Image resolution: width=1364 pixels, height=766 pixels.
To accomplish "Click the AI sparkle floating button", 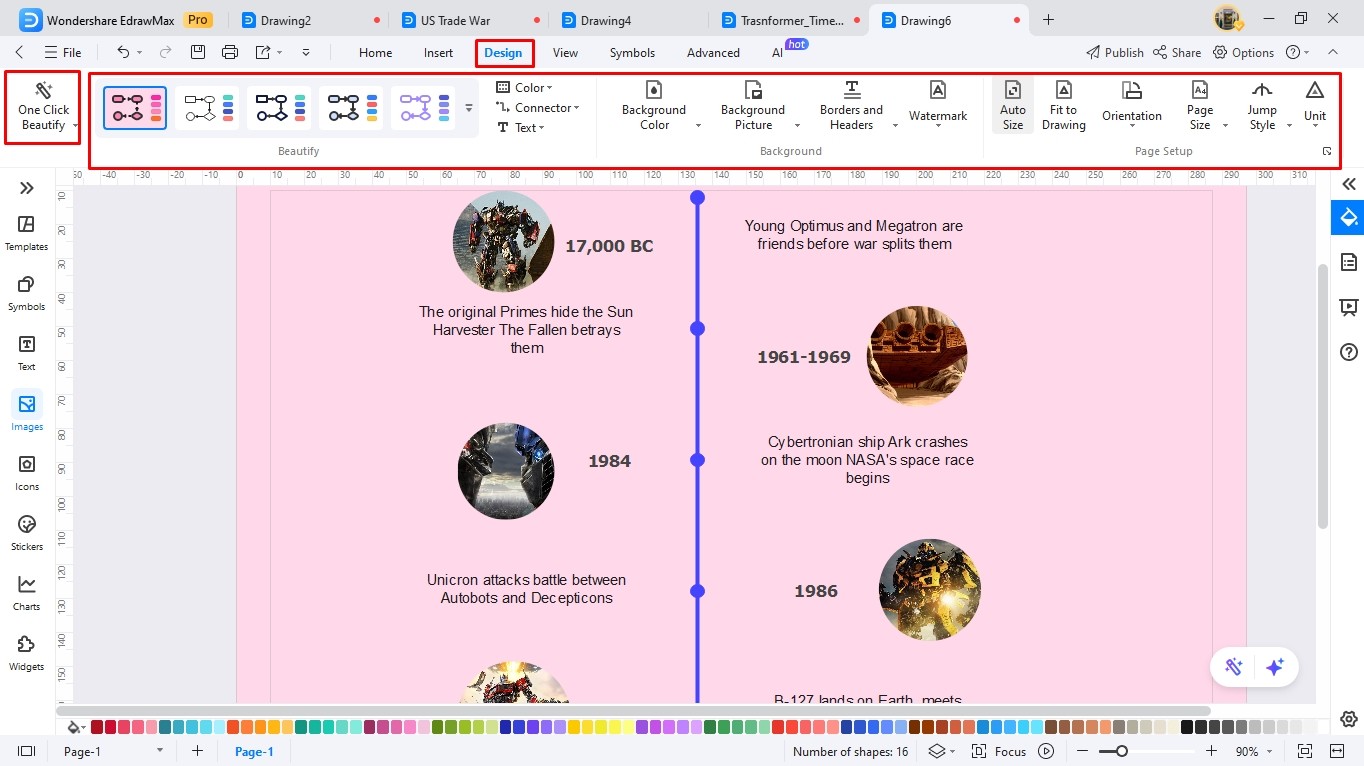I will point(1274,667).
